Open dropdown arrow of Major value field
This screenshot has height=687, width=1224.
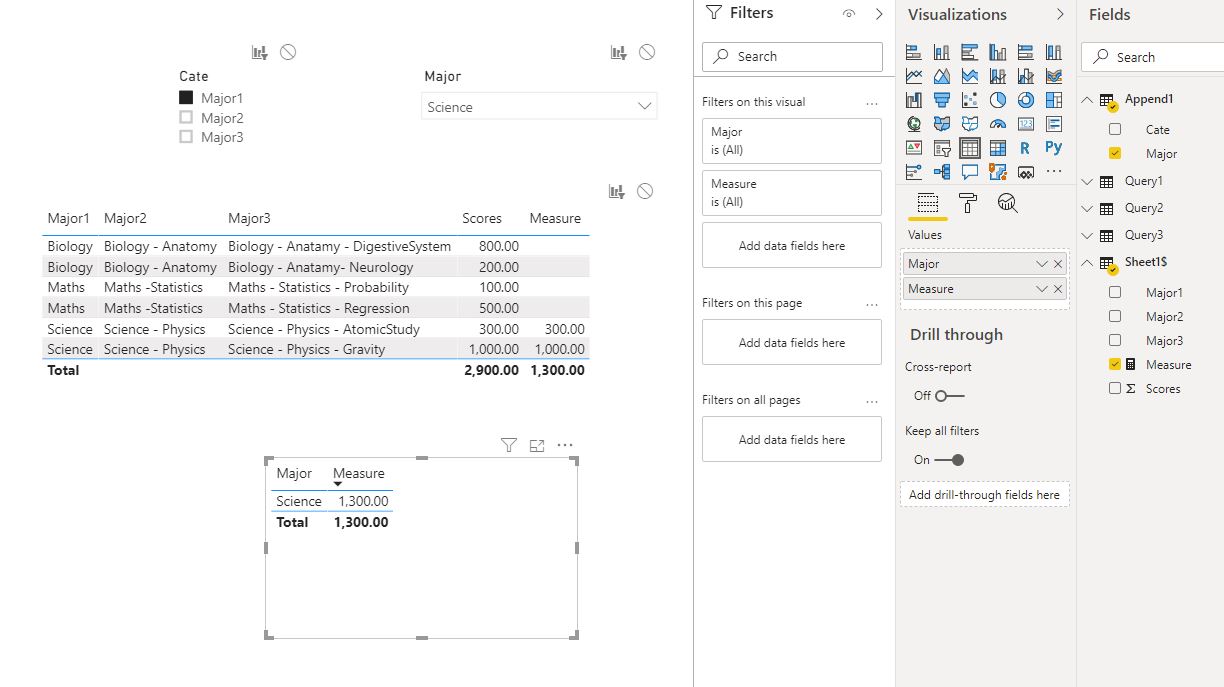point(1042,264)
